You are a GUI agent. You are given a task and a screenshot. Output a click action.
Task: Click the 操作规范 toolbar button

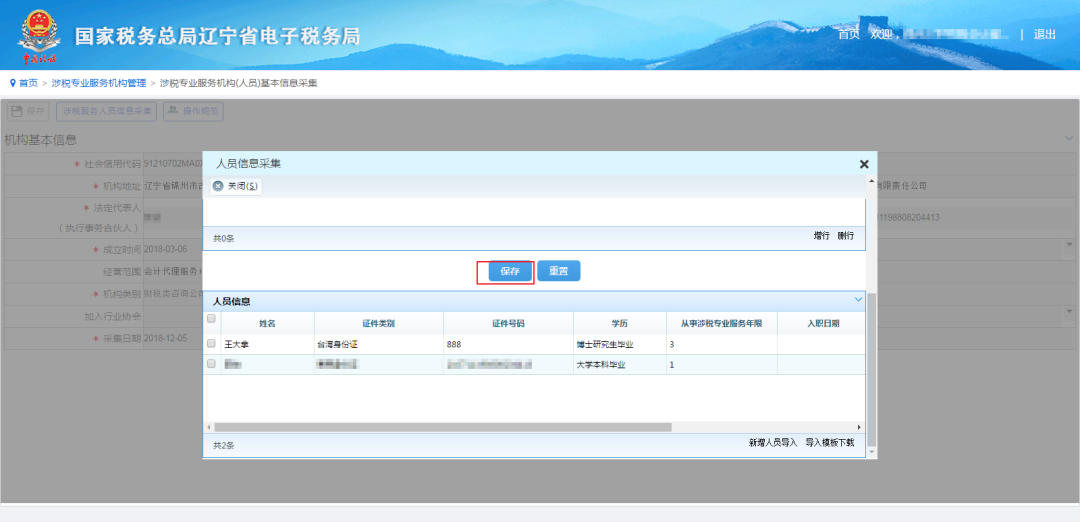tap(193, 111)
